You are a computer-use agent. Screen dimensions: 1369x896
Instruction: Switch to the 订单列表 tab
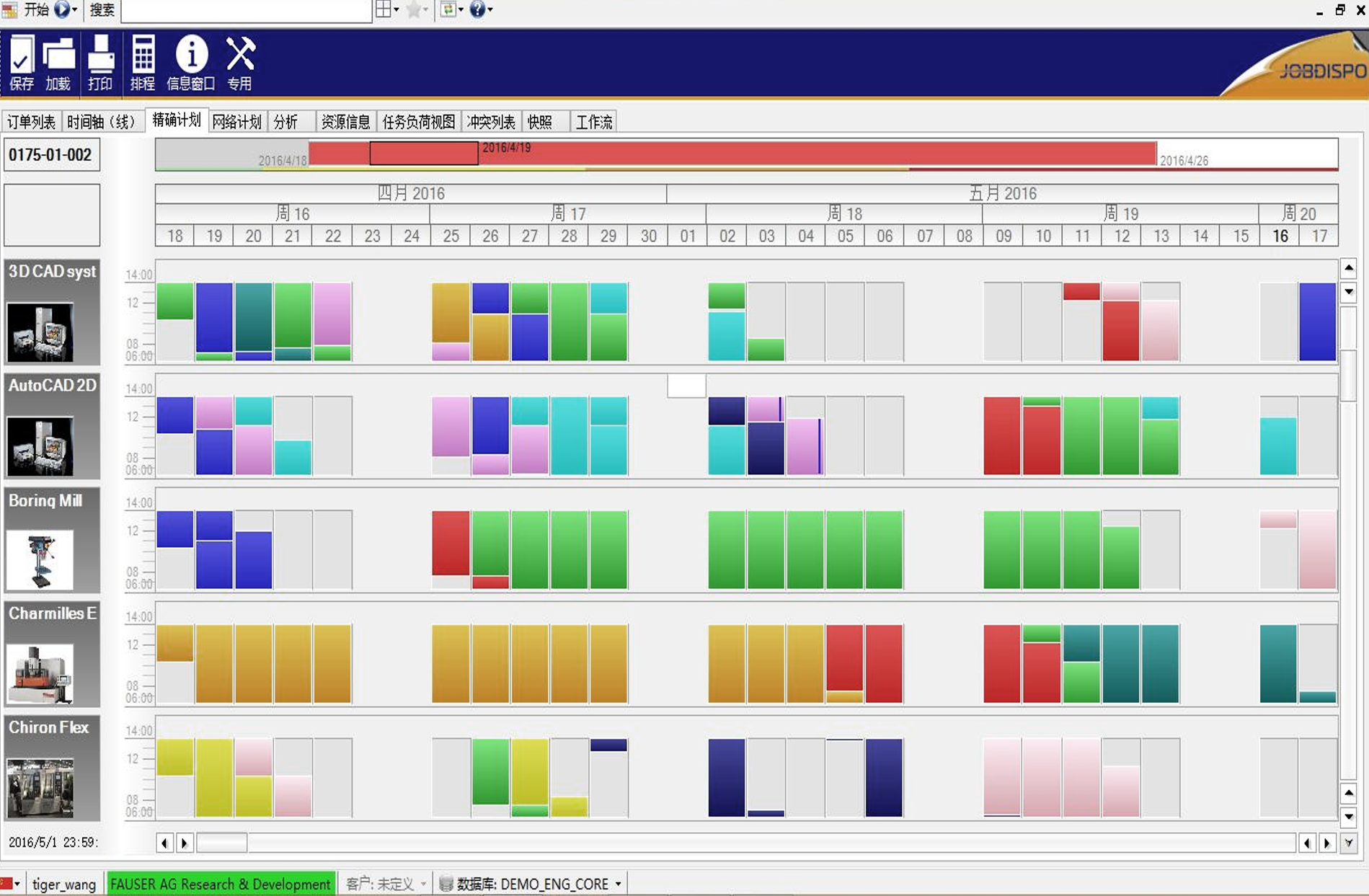31,122
